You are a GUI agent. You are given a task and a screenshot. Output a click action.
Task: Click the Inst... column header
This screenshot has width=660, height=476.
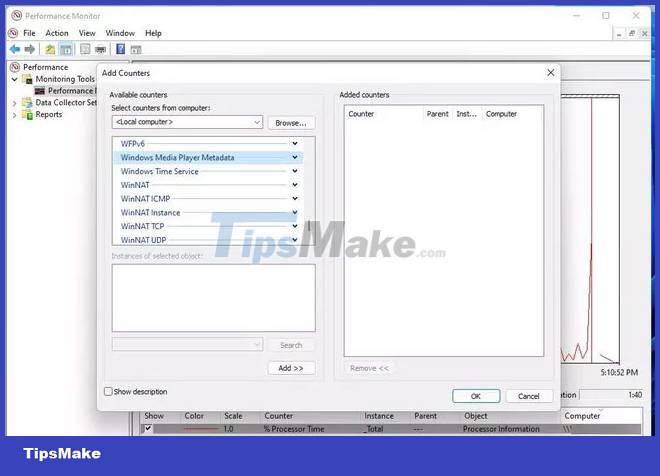tap(467, 114)
